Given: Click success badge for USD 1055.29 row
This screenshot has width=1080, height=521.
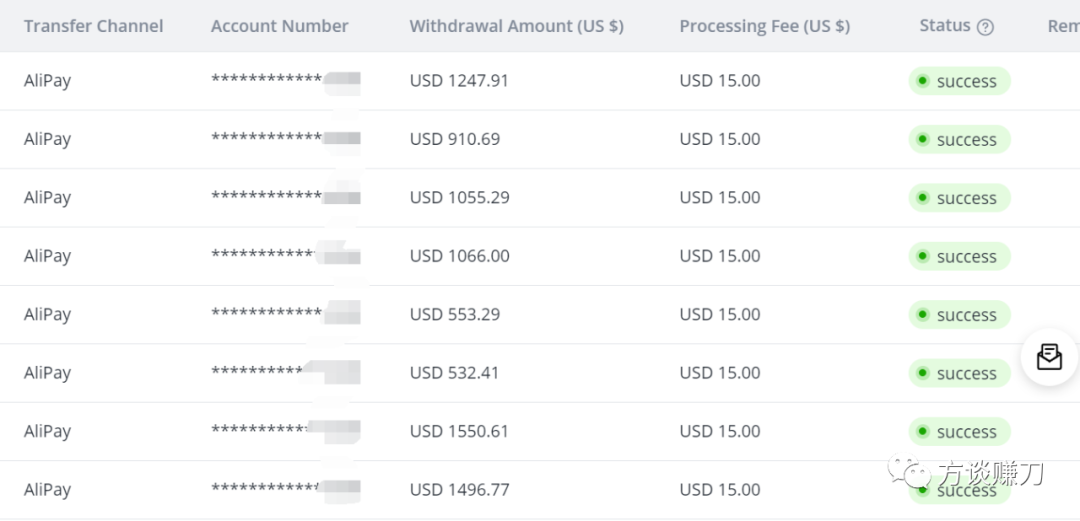Looking at the screenshot, I should pyautogui.click(x=959, y=198).
